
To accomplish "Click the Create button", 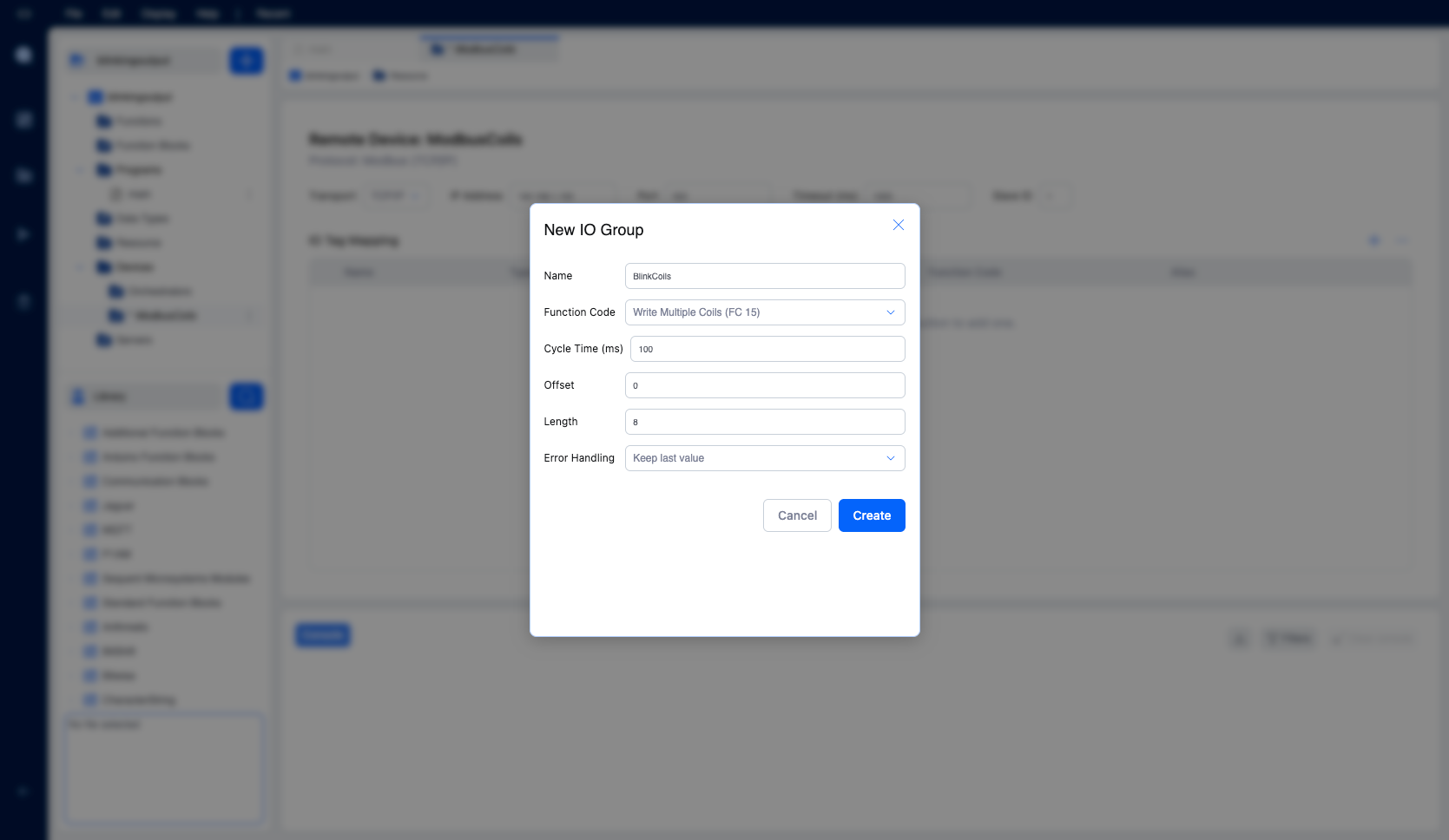I will coord(872,515).
